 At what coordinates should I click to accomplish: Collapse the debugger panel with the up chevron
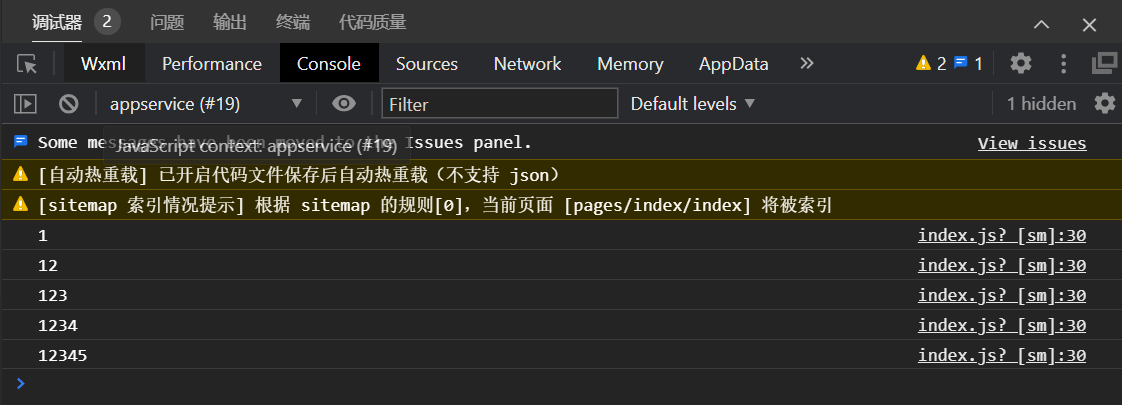click(x=1042, y=24)
